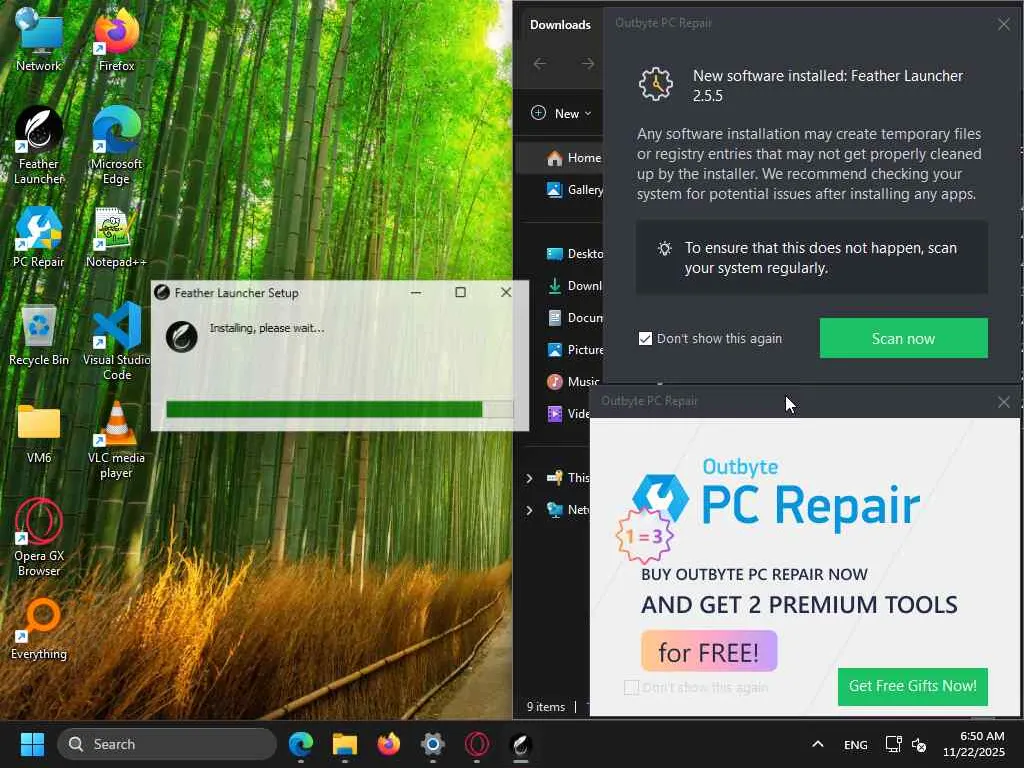
Task: Uncheck Don't show this again in notification
Action: [645, 338]
